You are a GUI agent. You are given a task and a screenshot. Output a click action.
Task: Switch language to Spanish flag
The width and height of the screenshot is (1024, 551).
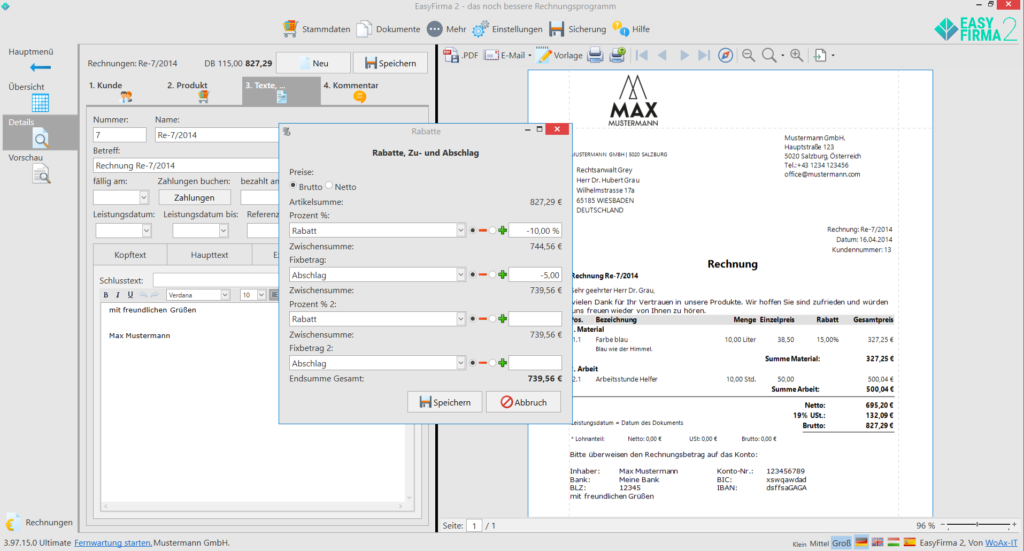(x=909, y=543)
